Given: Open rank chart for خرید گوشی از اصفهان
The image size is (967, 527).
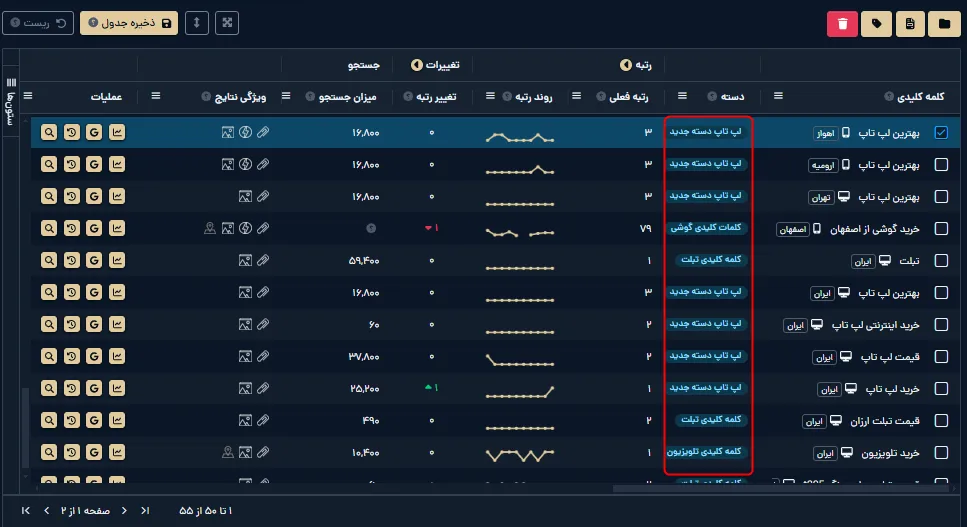Looking at the screenshot, I should click(x=117, y=228).
